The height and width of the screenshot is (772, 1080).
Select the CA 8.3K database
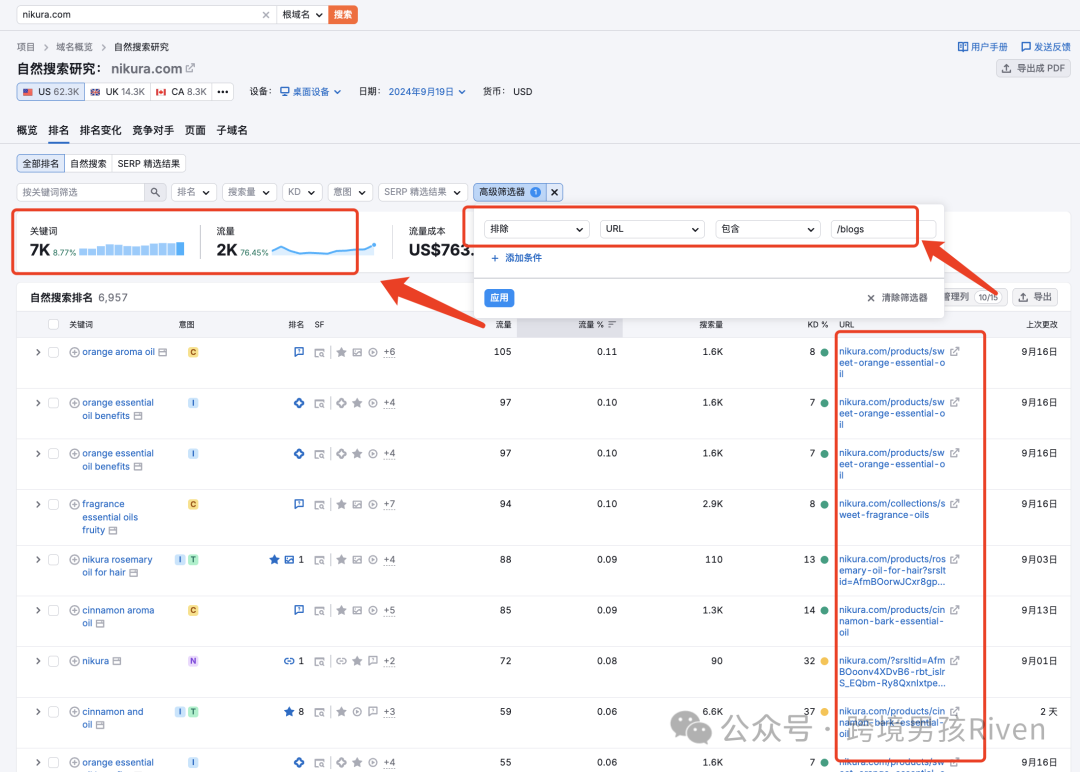181,92
